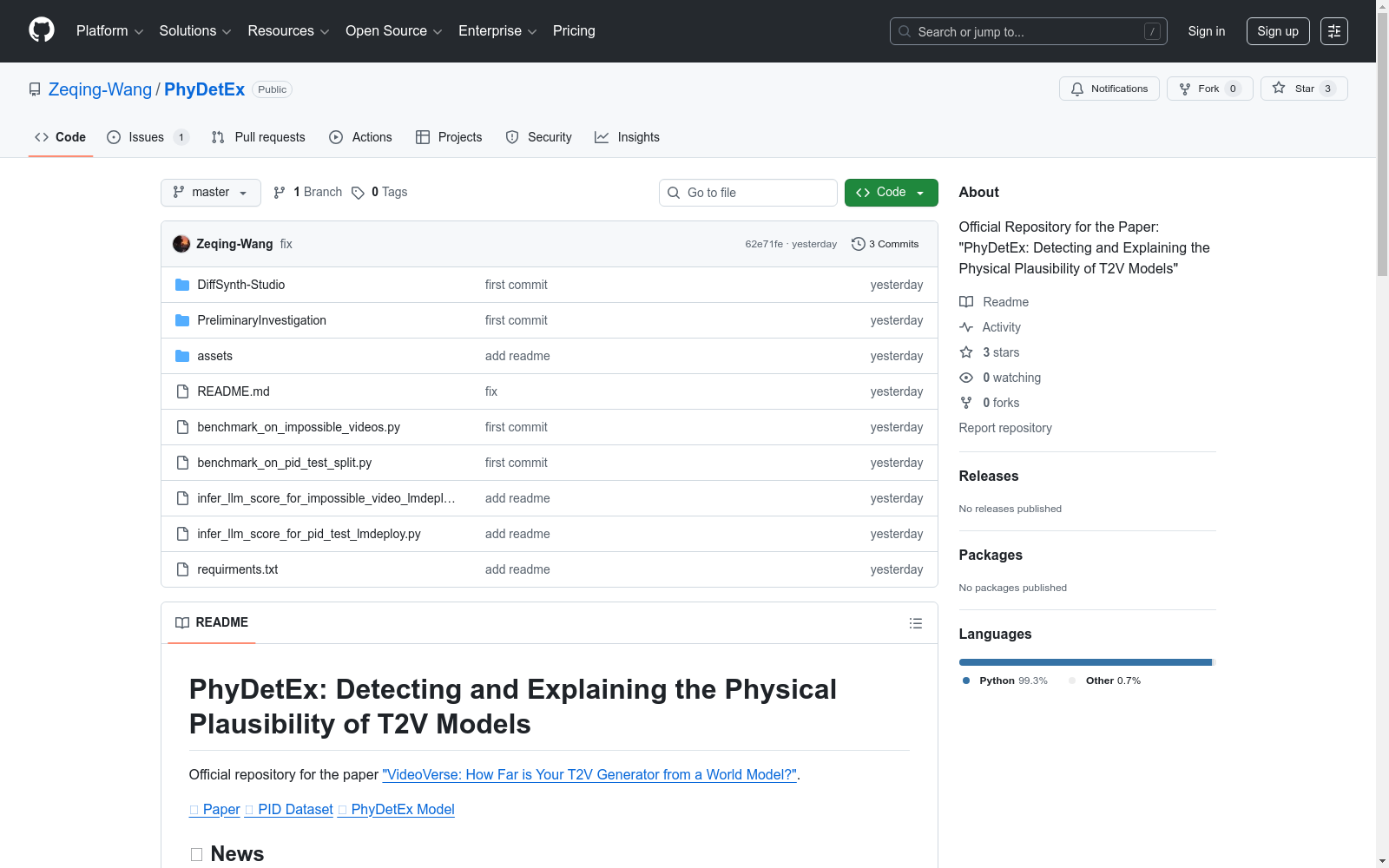The image size is (1389, 868).
Task: Open benchmark_on_impossible_videos.py file
Action: [x=299, y=427]
